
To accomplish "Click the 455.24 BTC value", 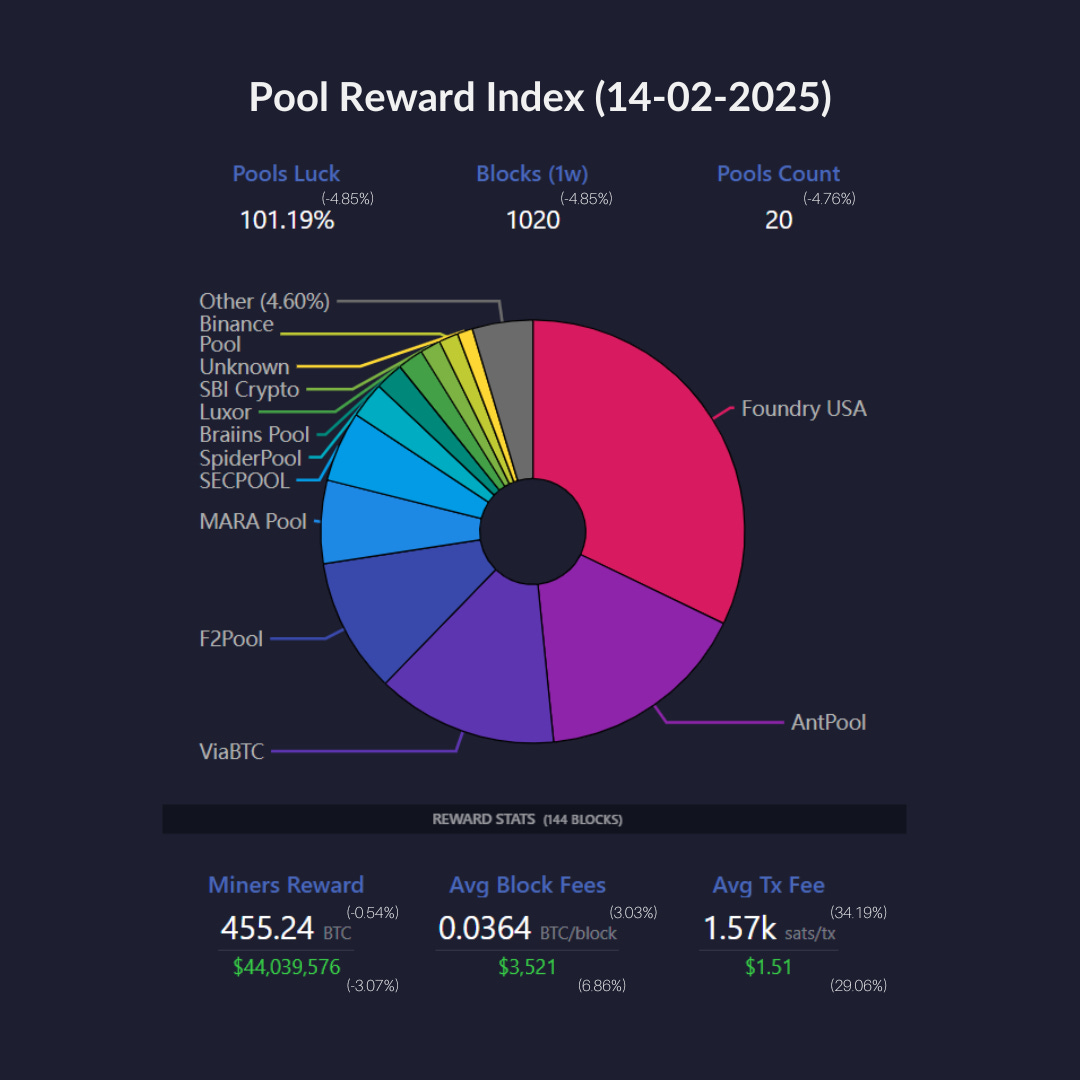I will click(x=286, y=928).
